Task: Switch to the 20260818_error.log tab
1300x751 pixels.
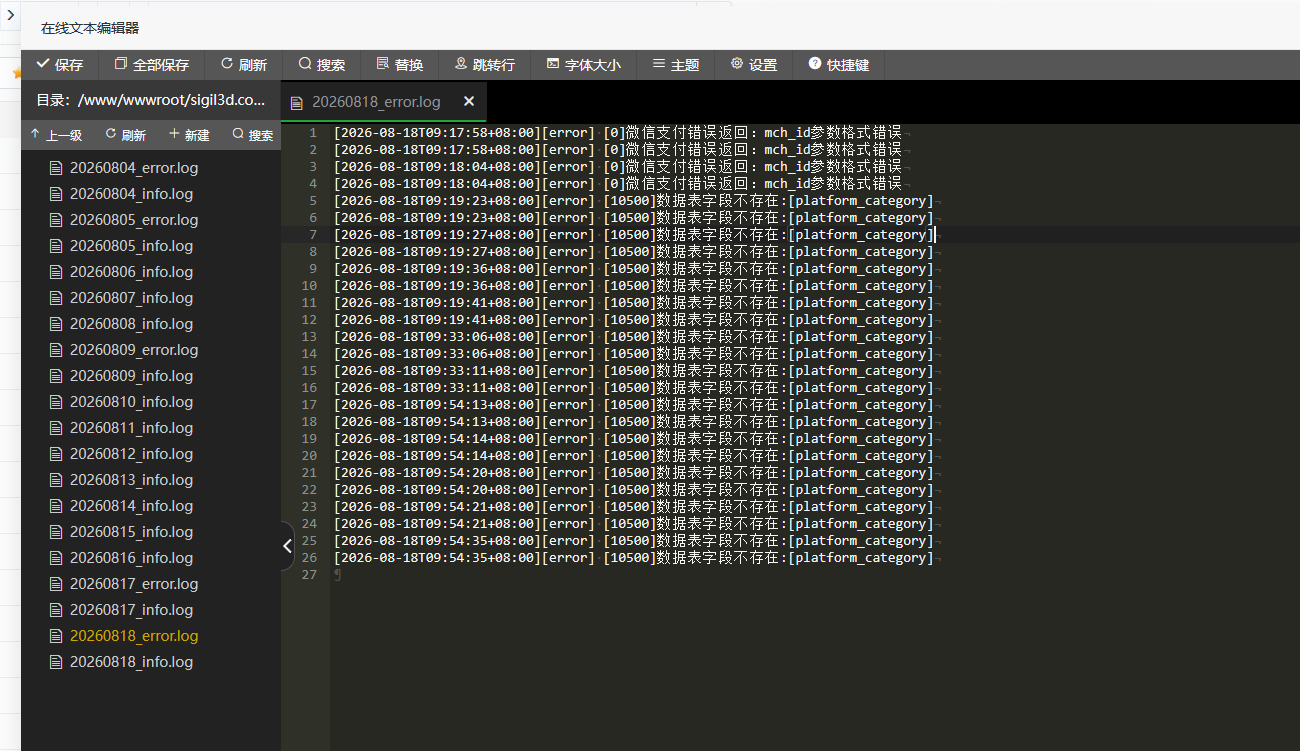Action: coord(376,102)
